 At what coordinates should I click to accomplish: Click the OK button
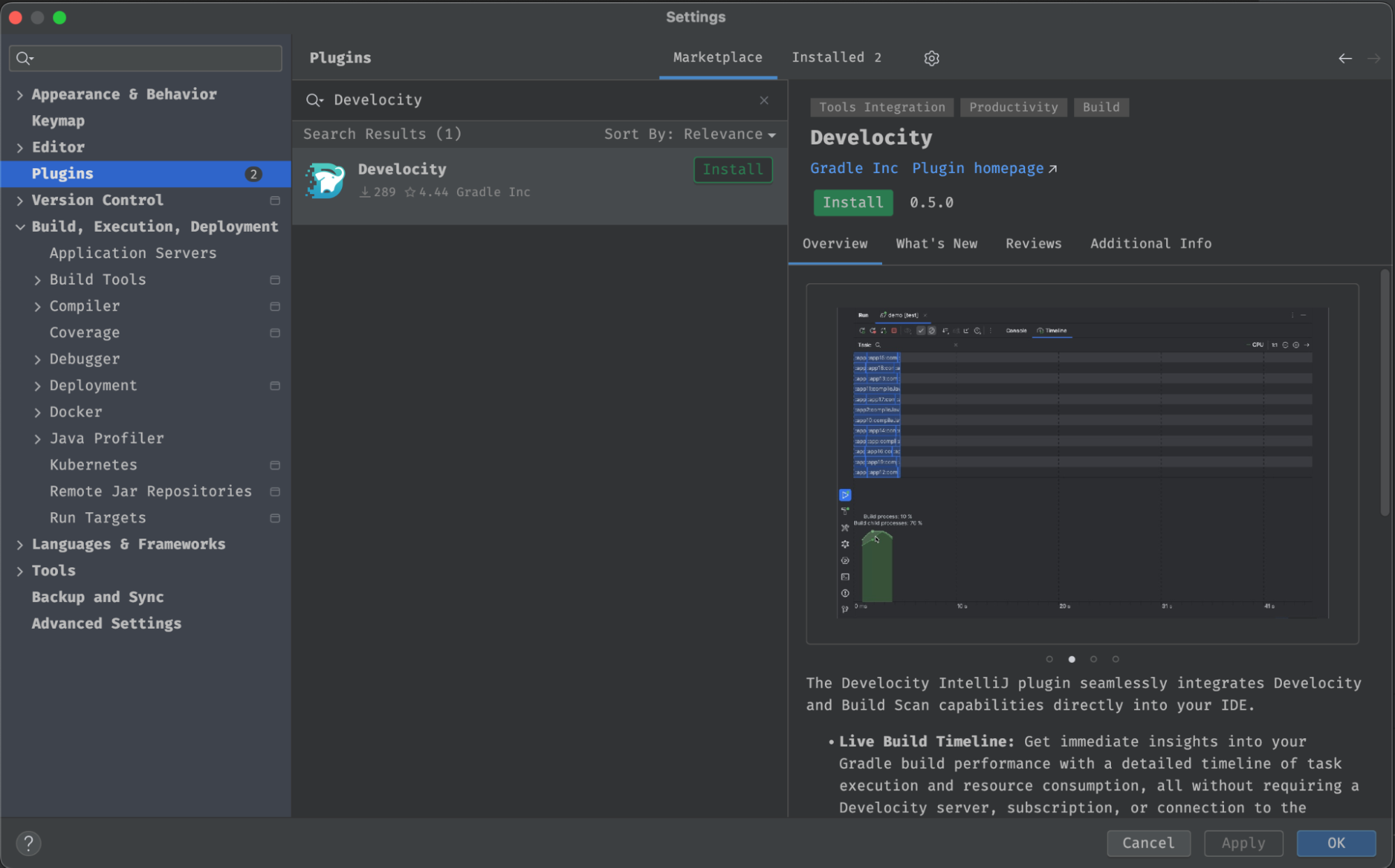tap(1336, 843)
